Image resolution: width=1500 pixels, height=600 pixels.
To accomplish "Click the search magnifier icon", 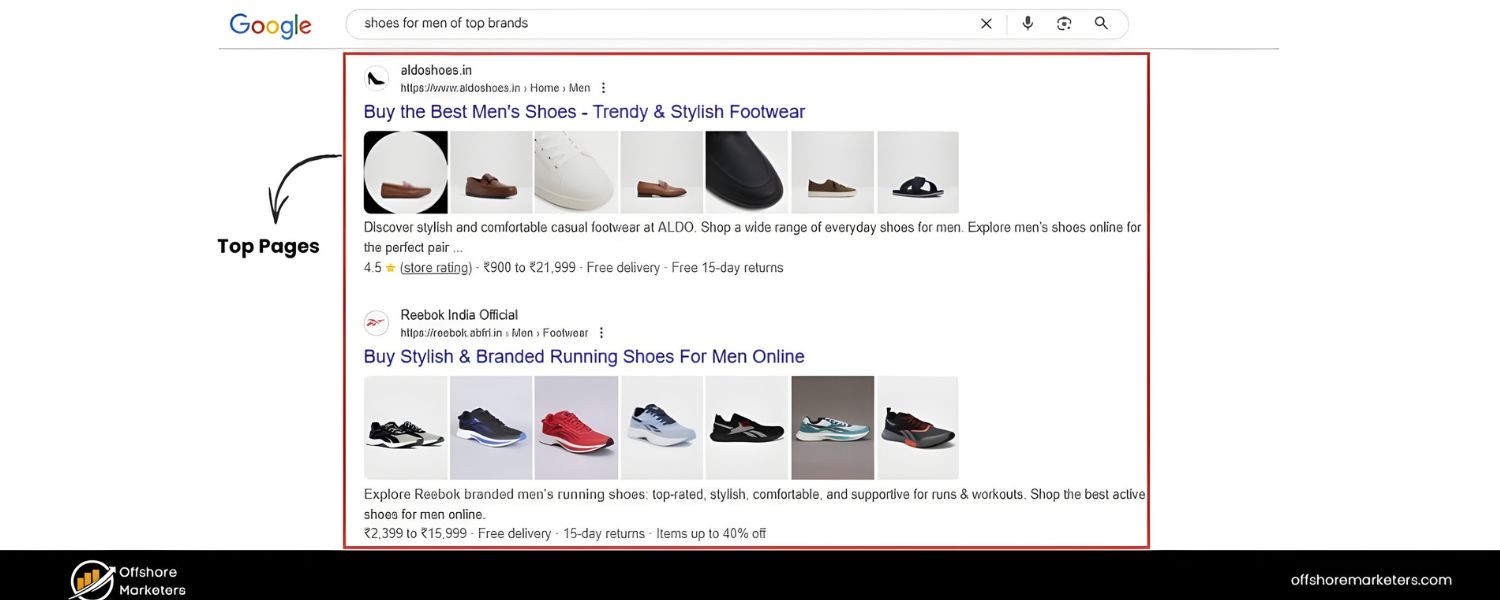I will click(x=1100, y=23).
